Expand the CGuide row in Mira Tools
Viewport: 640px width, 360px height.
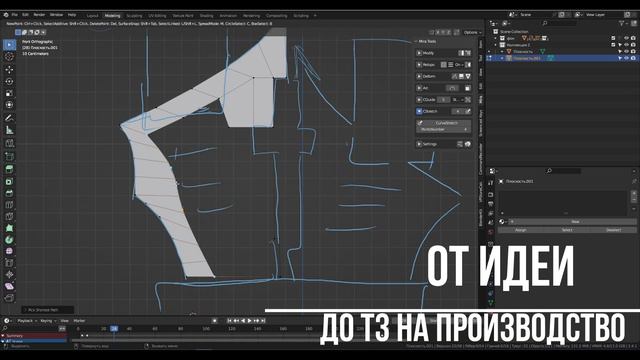click(419, 100)
